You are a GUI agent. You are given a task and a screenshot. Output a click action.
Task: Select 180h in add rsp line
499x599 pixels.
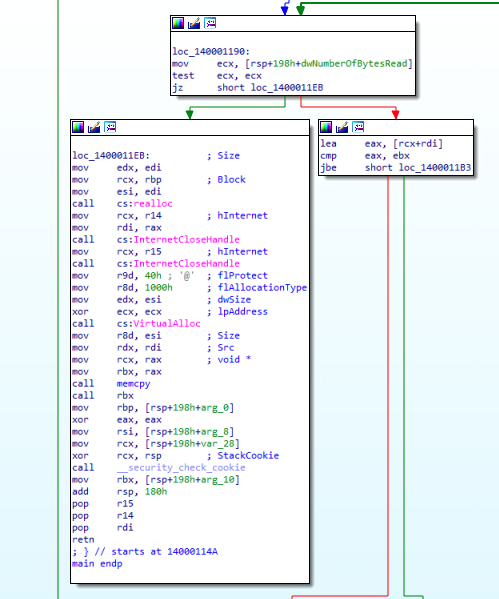156,491
